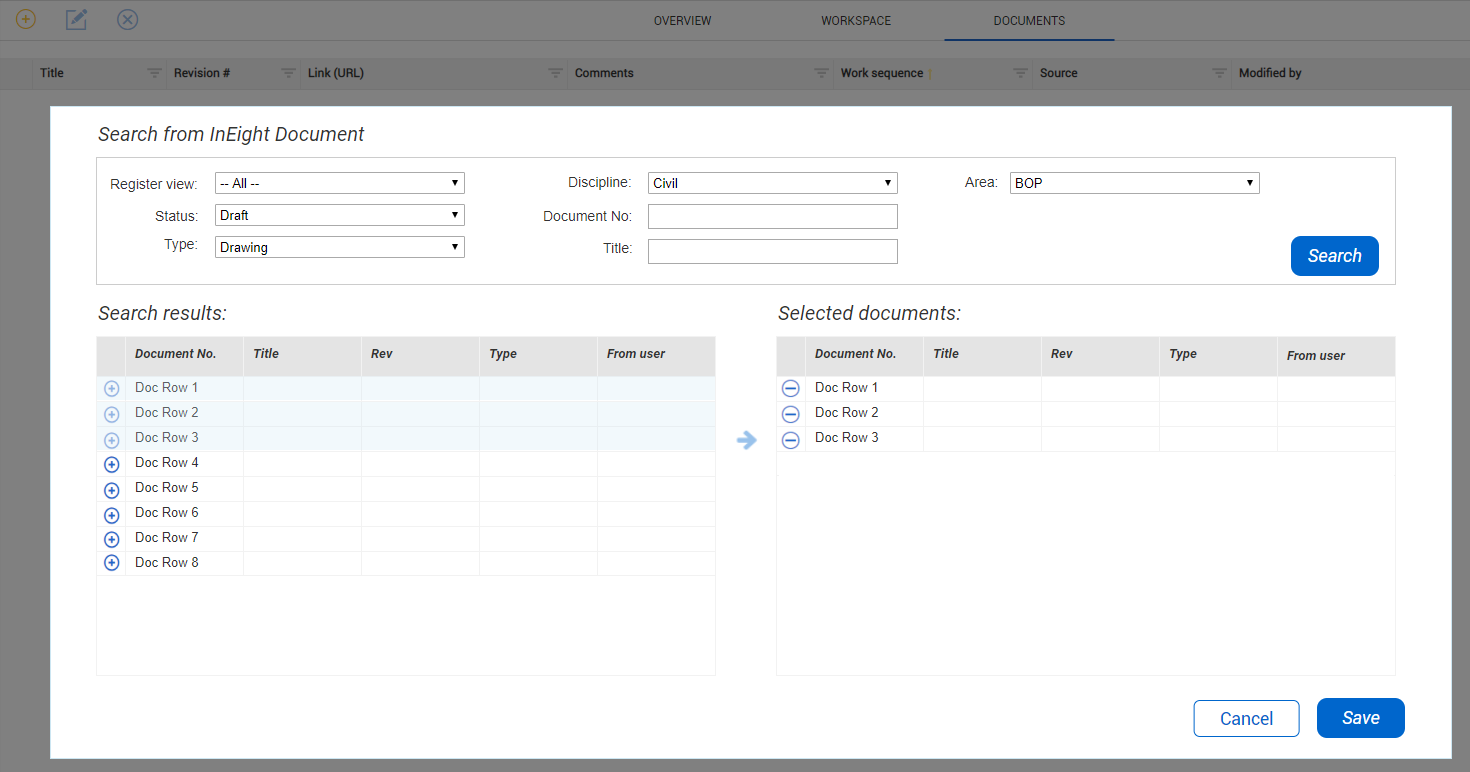Click Save to confirm selected documents
Image resolution: width=1470 pixels, height=772 pixels.
[1360, 718]
